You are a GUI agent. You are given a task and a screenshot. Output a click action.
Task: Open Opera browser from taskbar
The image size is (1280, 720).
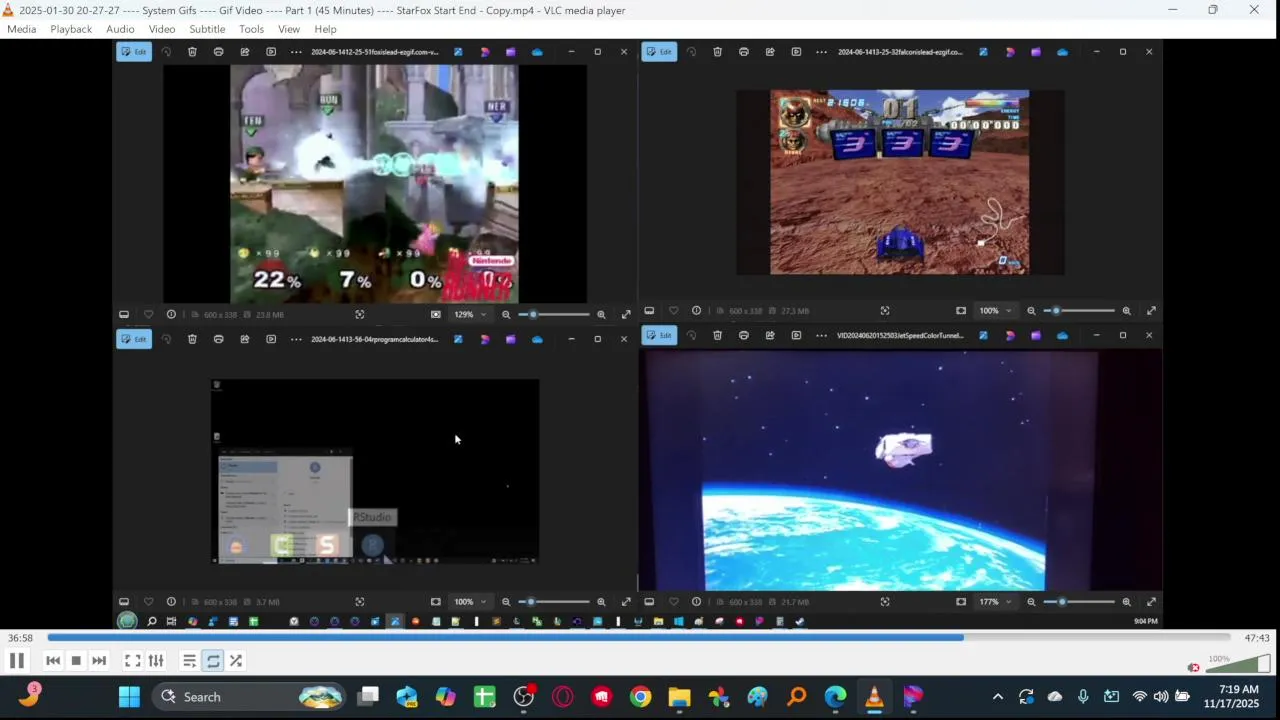pyautogui.click(x=562, y=697)
